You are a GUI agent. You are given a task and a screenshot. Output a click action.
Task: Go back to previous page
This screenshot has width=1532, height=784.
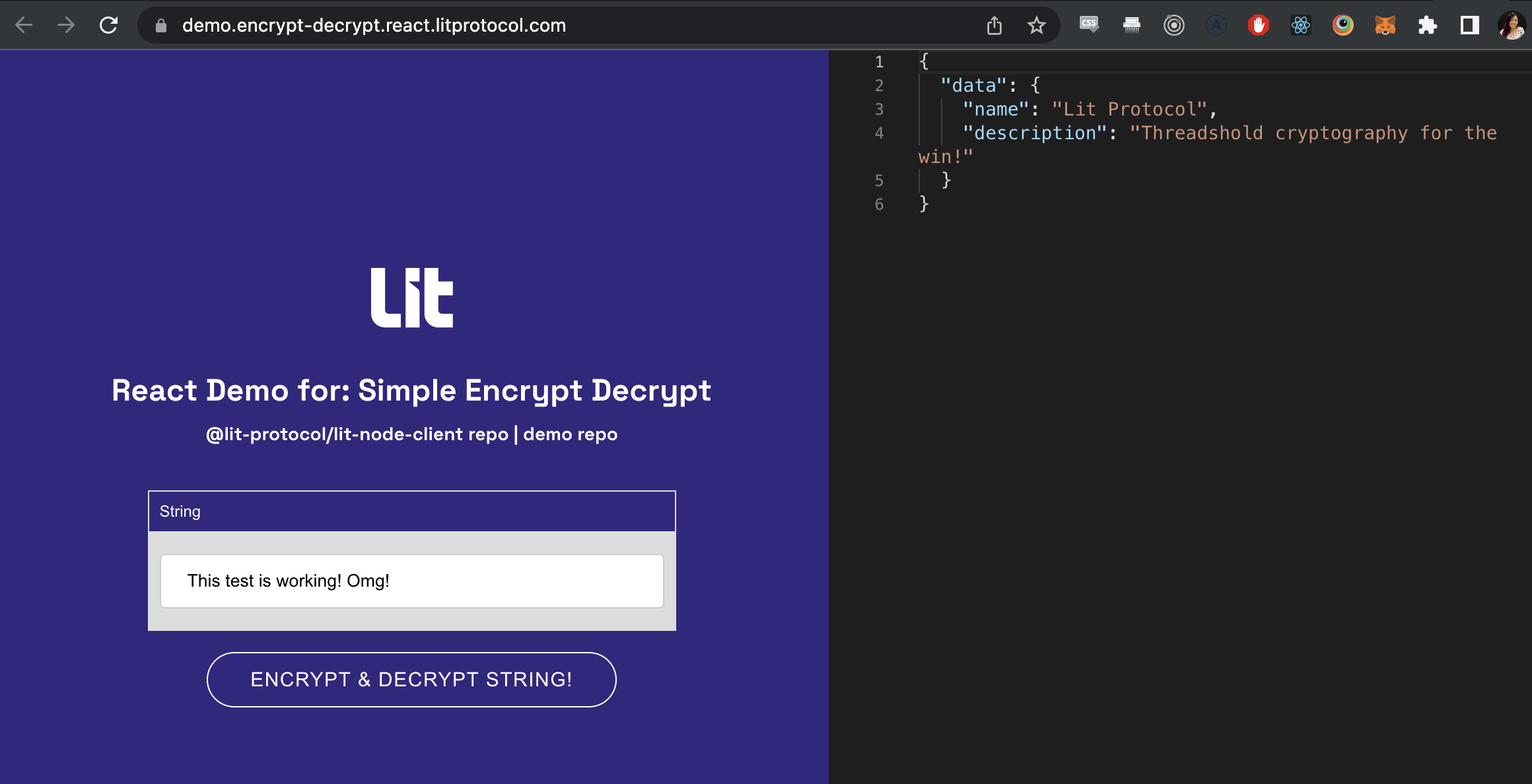point(24,25)
